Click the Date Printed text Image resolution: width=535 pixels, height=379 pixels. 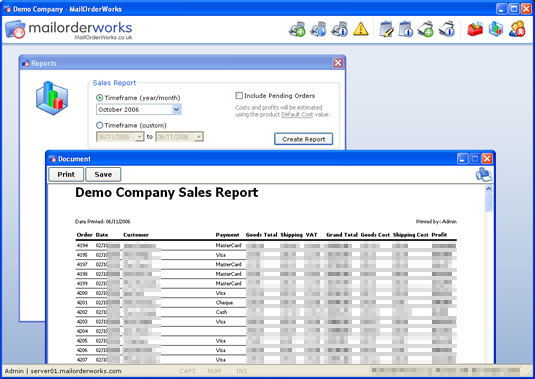pyautogui.click(x=102, y=222)
